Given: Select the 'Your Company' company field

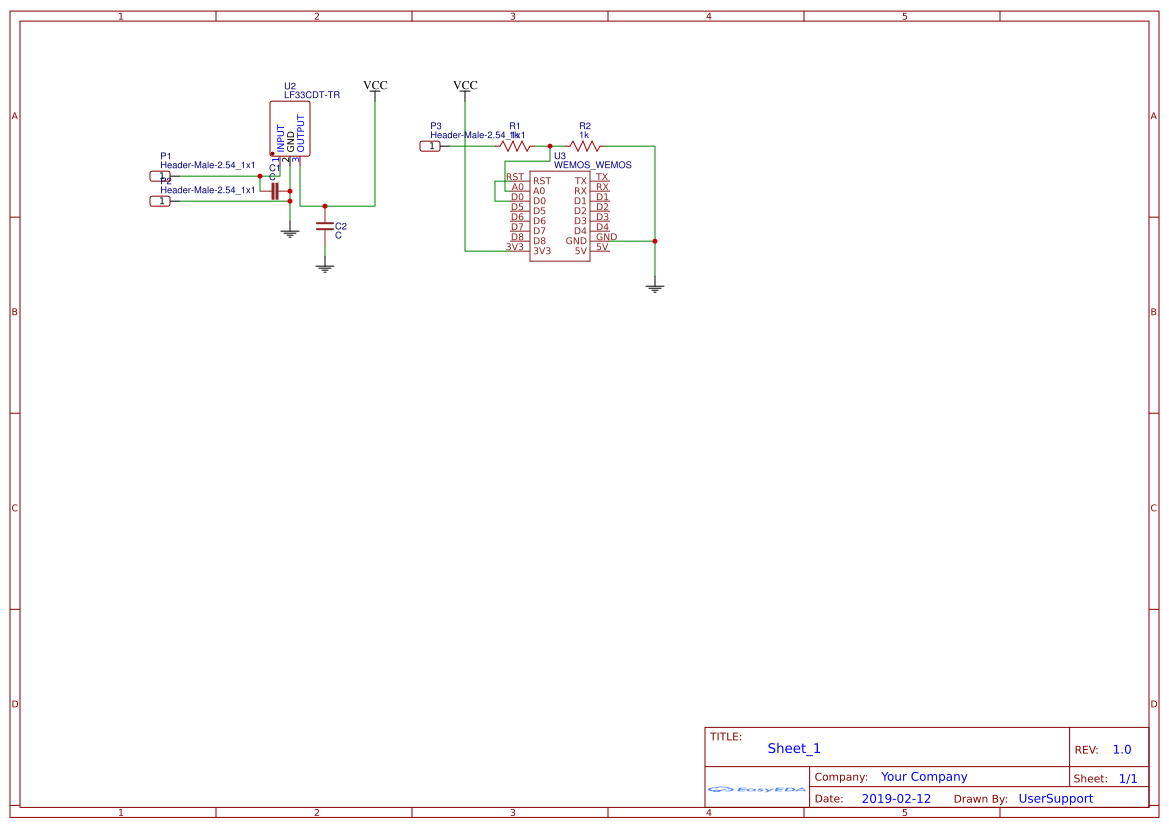Looking at the screenshot, I should [924, 777].
